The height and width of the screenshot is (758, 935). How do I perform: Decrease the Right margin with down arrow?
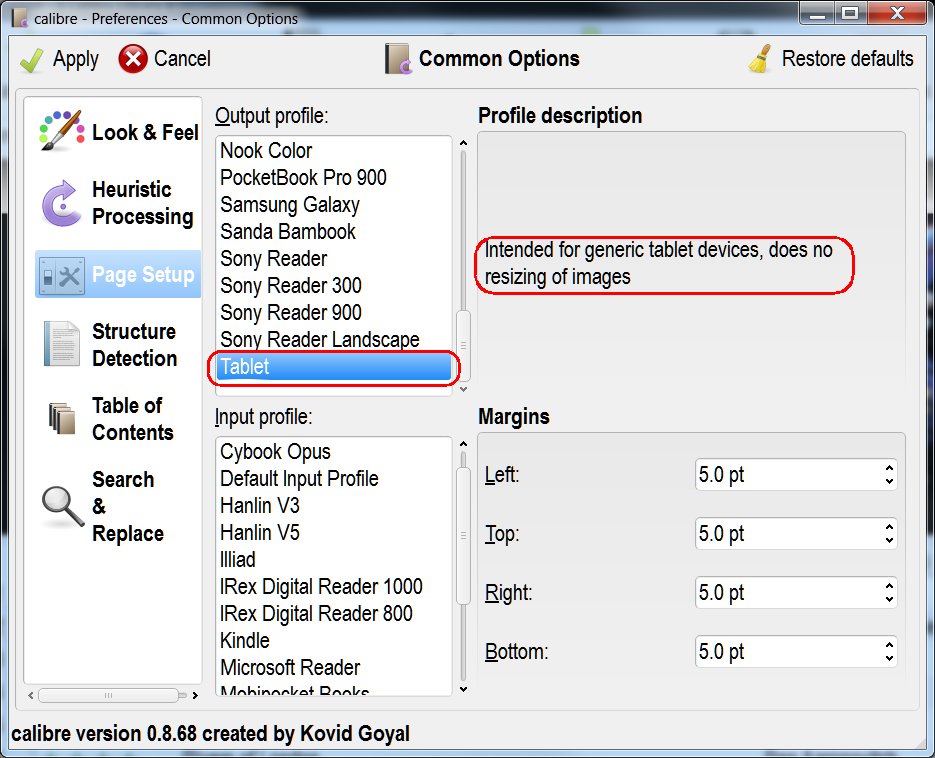click(x=889, y=599)
